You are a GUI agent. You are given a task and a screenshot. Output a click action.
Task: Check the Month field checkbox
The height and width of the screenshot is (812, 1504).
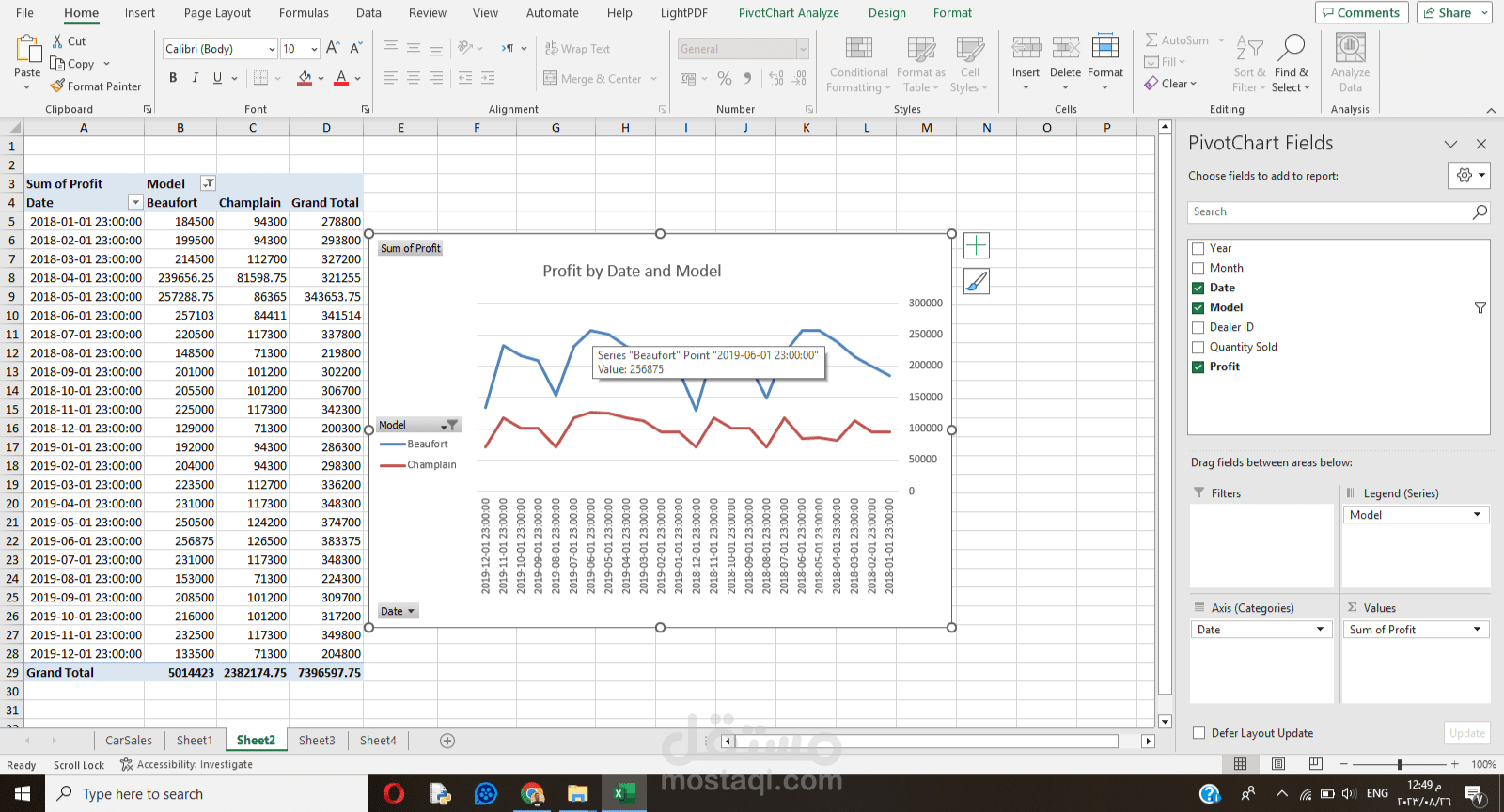pos(1198,269)
